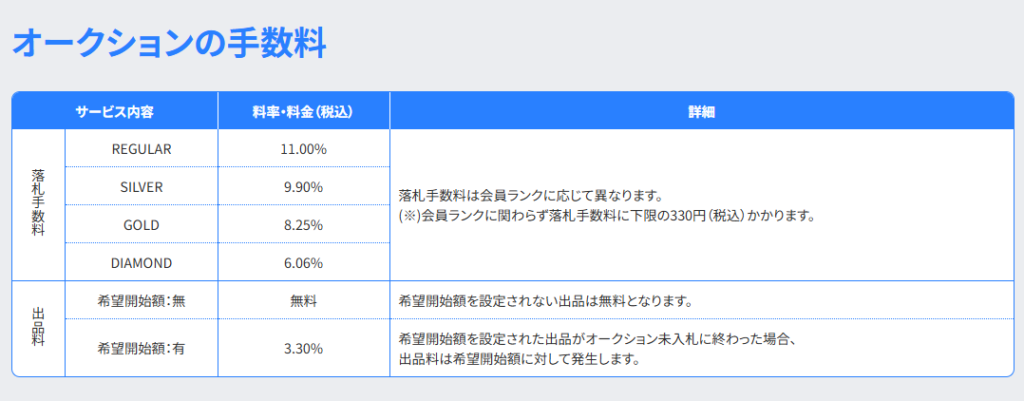
Task: Click the 3.30% listing fee value
Action: [303, 349]
